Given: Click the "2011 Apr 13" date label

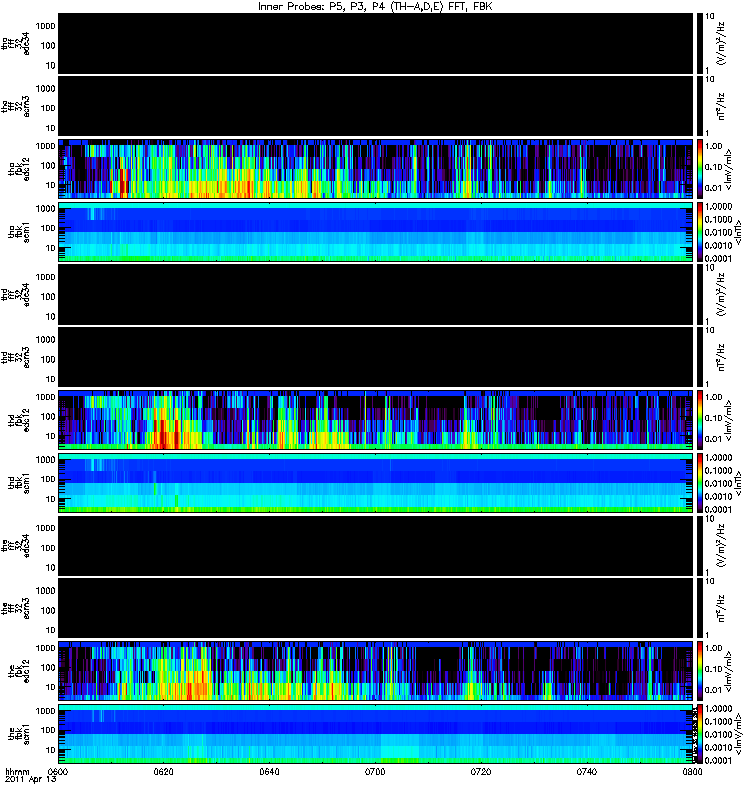Looking at the screenshot, I should click(x=31, y=779).
